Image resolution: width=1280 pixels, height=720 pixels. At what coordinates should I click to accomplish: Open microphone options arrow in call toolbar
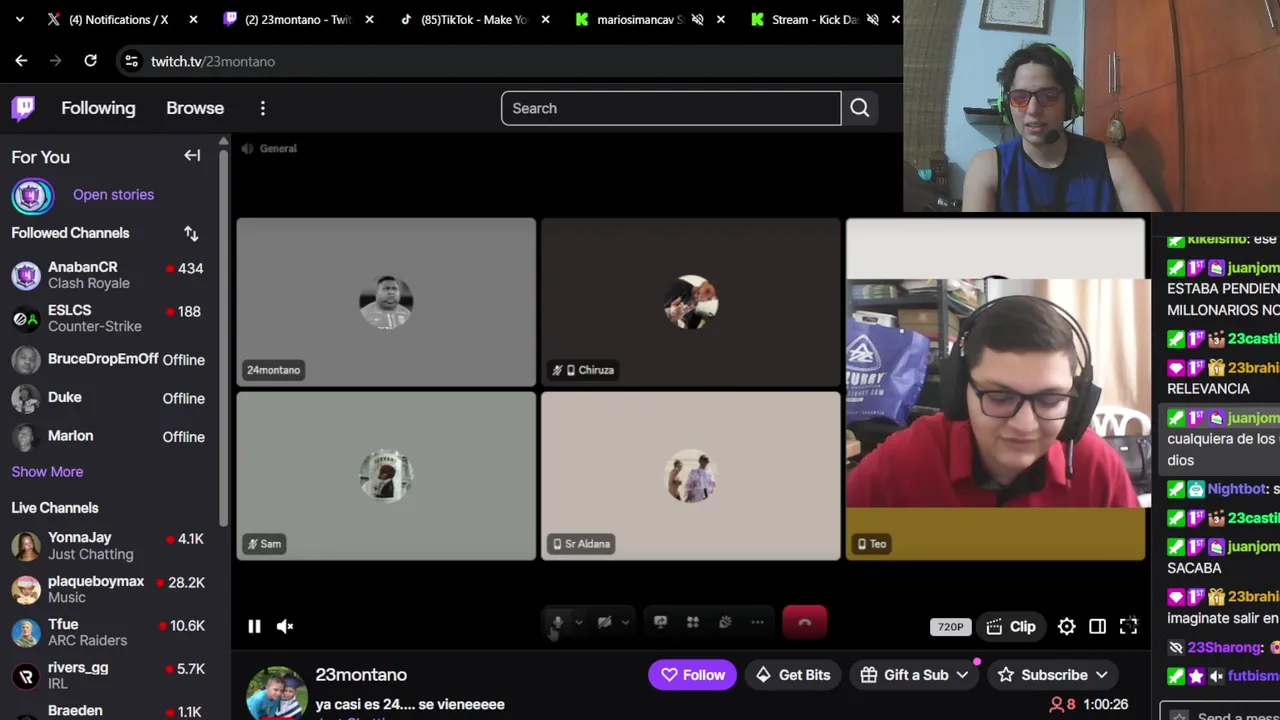click(x=578, y=623)
